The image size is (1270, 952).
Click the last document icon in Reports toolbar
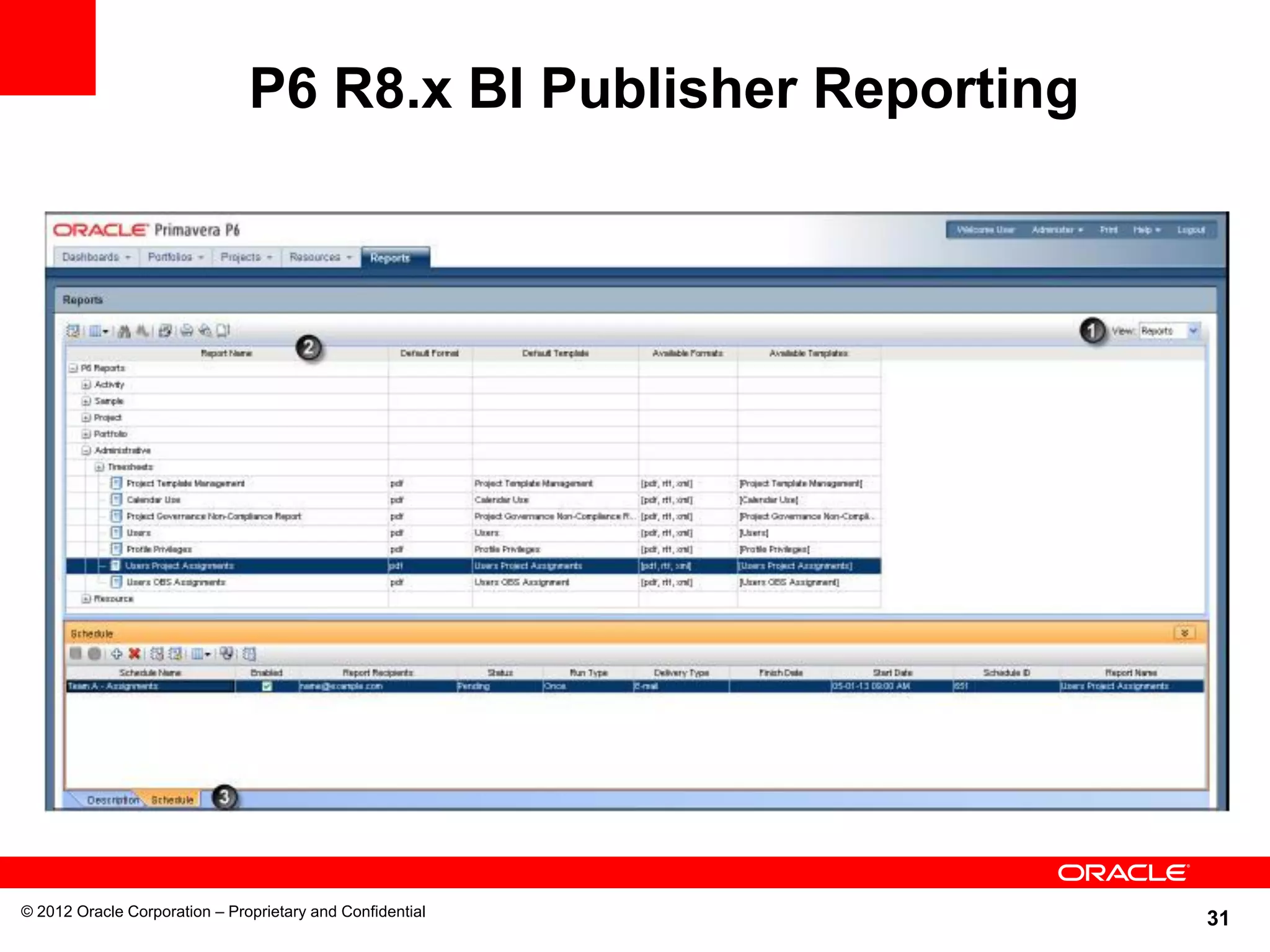[x=223, y=331]
